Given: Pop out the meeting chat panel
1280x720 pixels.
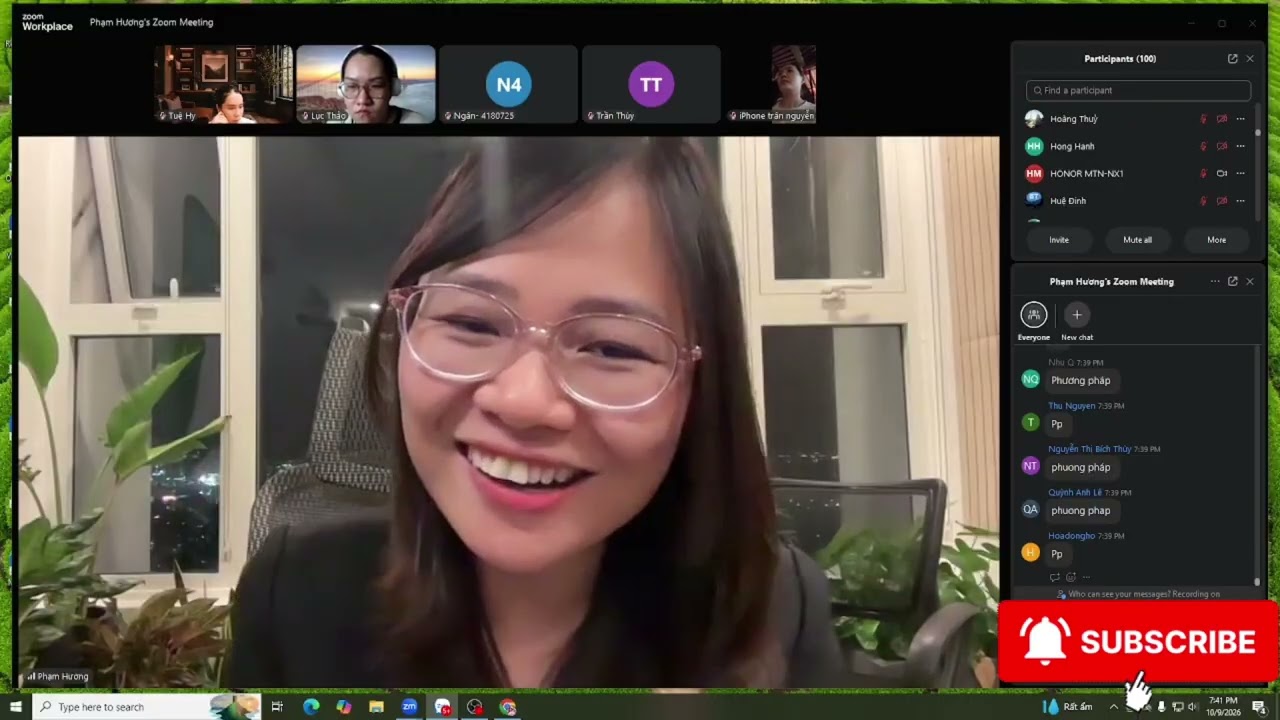Looking at the screenshot, I should coord(1232,282).
